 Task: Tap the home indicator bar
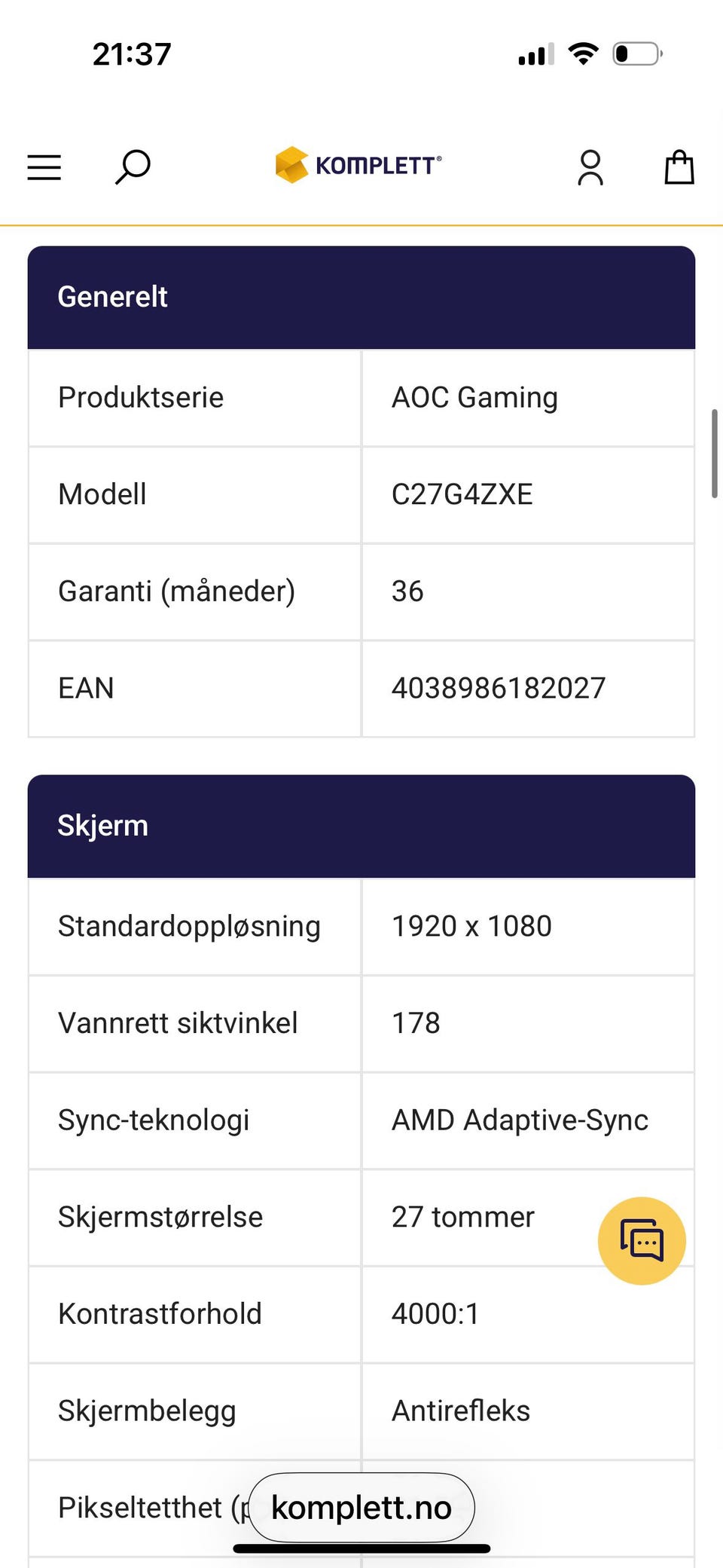click(361, 1548)
